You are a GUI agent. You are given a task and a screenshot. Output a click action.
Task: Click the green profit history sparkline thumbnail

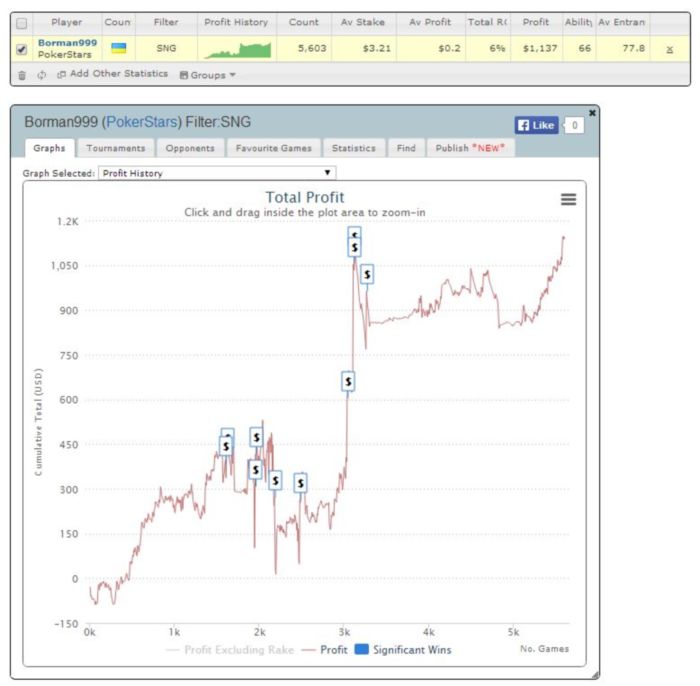tap(238, 50)
